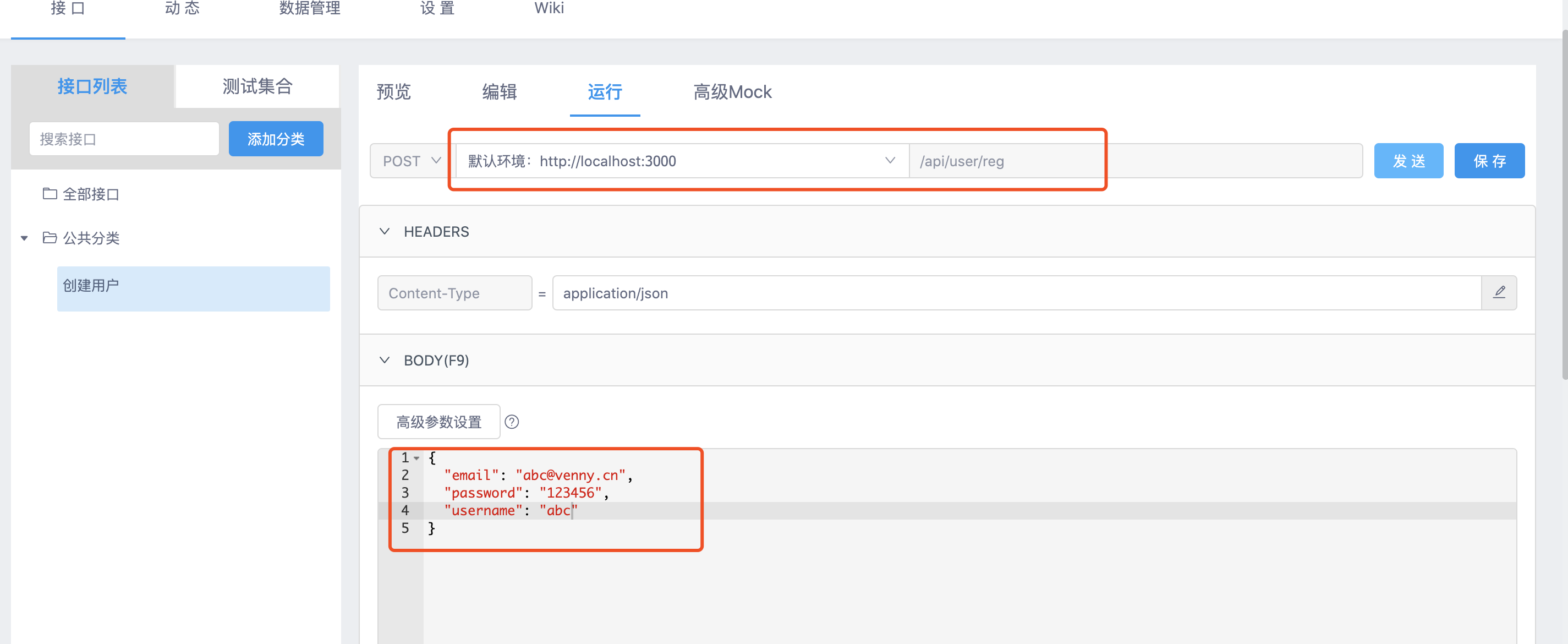Click the 保存 save button

click(1489, 161)
